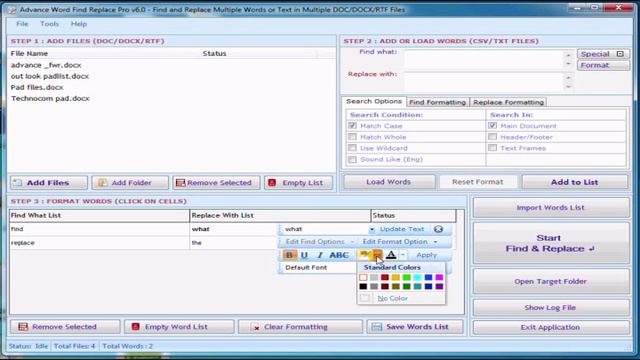The width and height of the screenshot is (640, 360).
Task: Switch to the Find Formatting tab
Action: 437,102
